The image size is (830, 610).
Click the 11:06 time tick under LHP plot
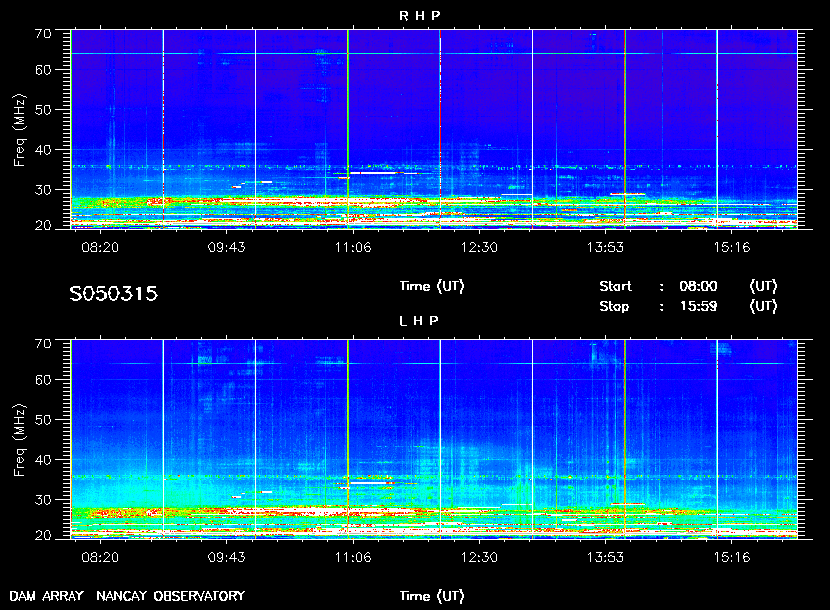click(x=353, y=557)
